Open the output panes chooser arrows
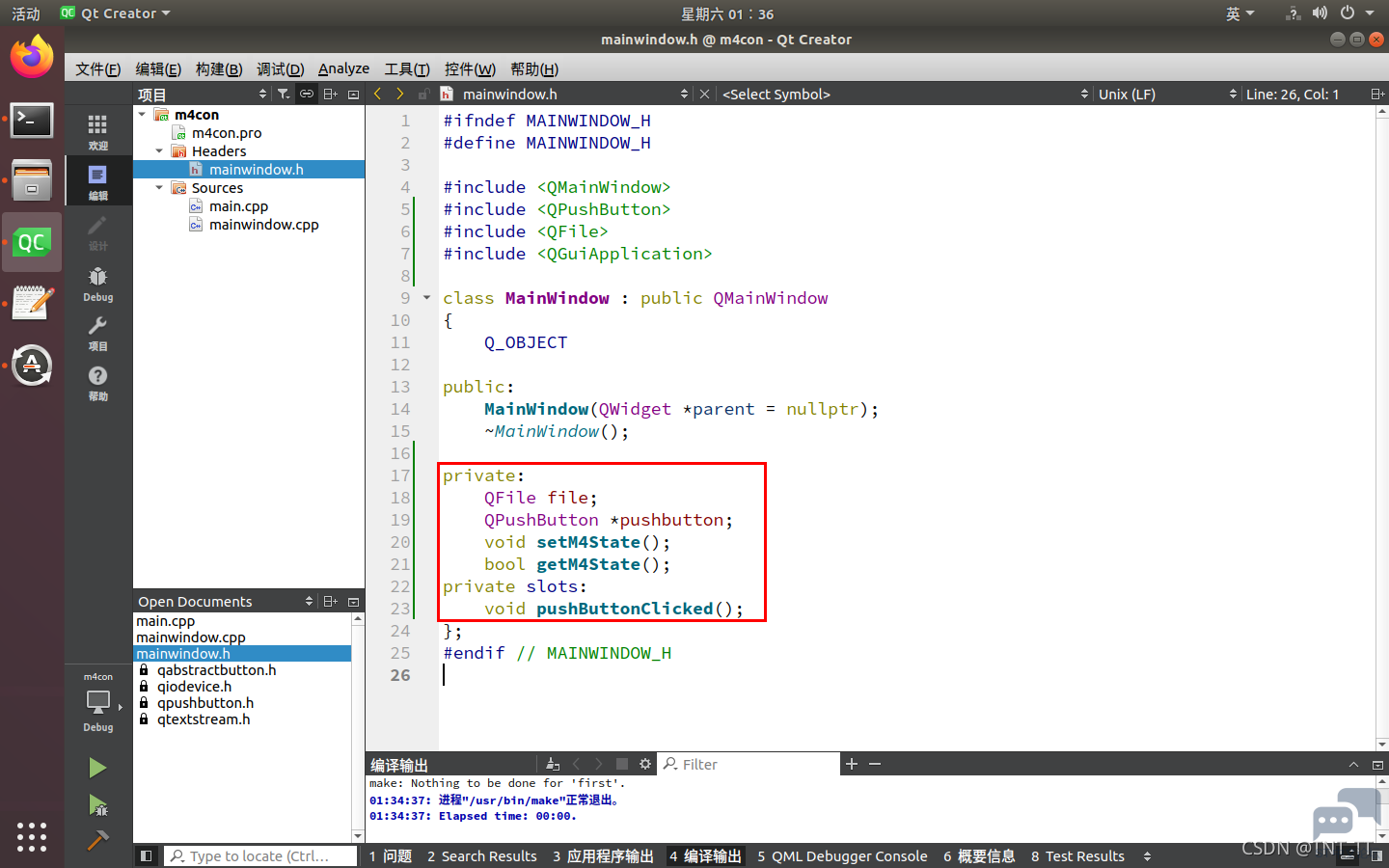1389x868 pixels. (1147, 856)
